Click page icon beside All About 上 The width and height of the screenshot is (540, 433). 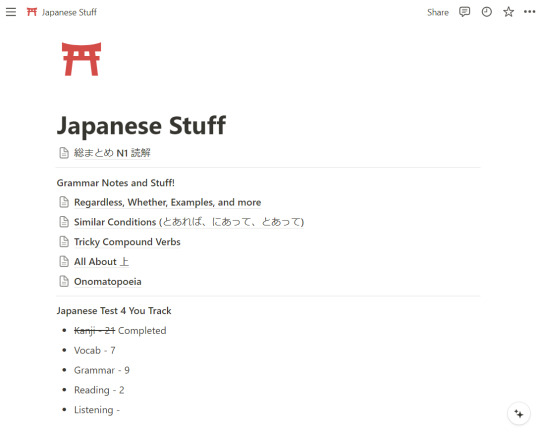64,262
